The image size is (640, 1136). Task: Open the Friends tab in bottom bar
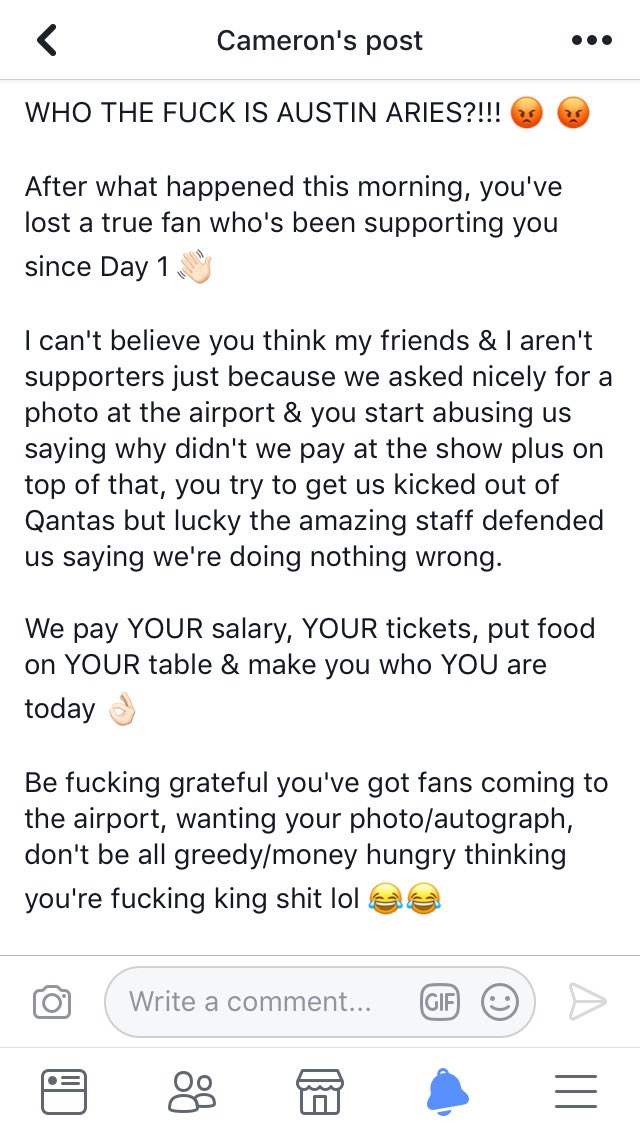[x=191, y=1091]
